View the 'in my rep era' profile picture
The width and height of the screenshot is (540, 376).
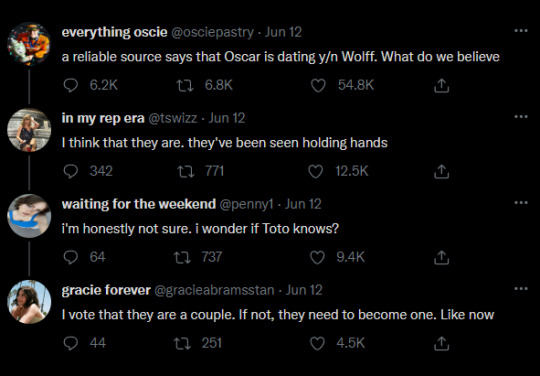click(x=29, y=130)
